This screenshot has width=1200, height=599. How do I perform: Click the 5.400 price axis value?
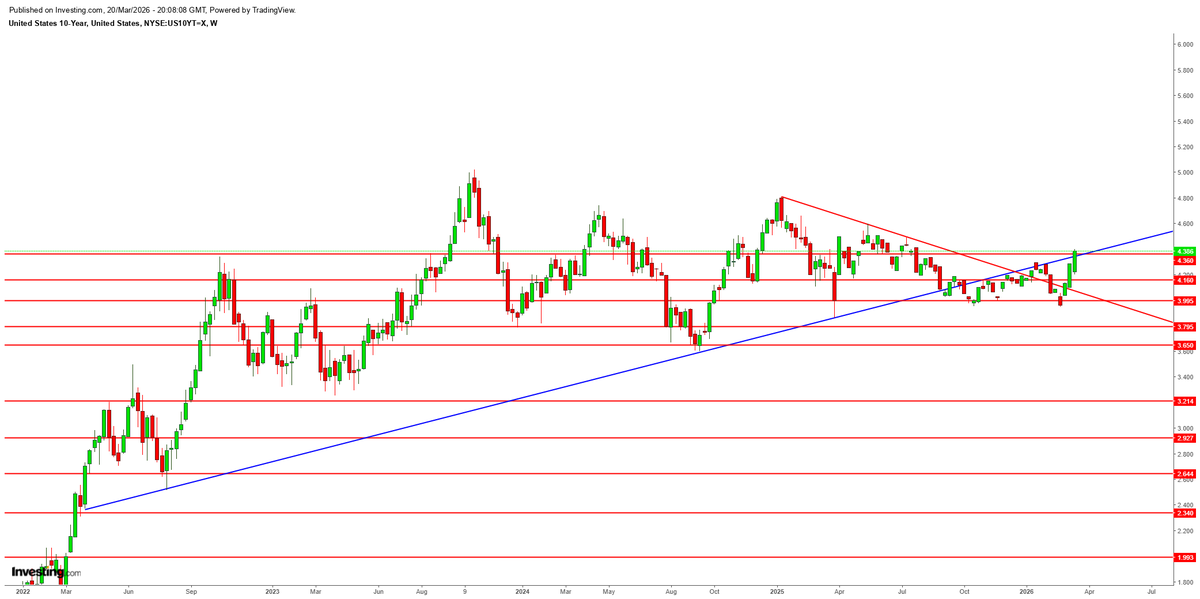(1185, 121)
